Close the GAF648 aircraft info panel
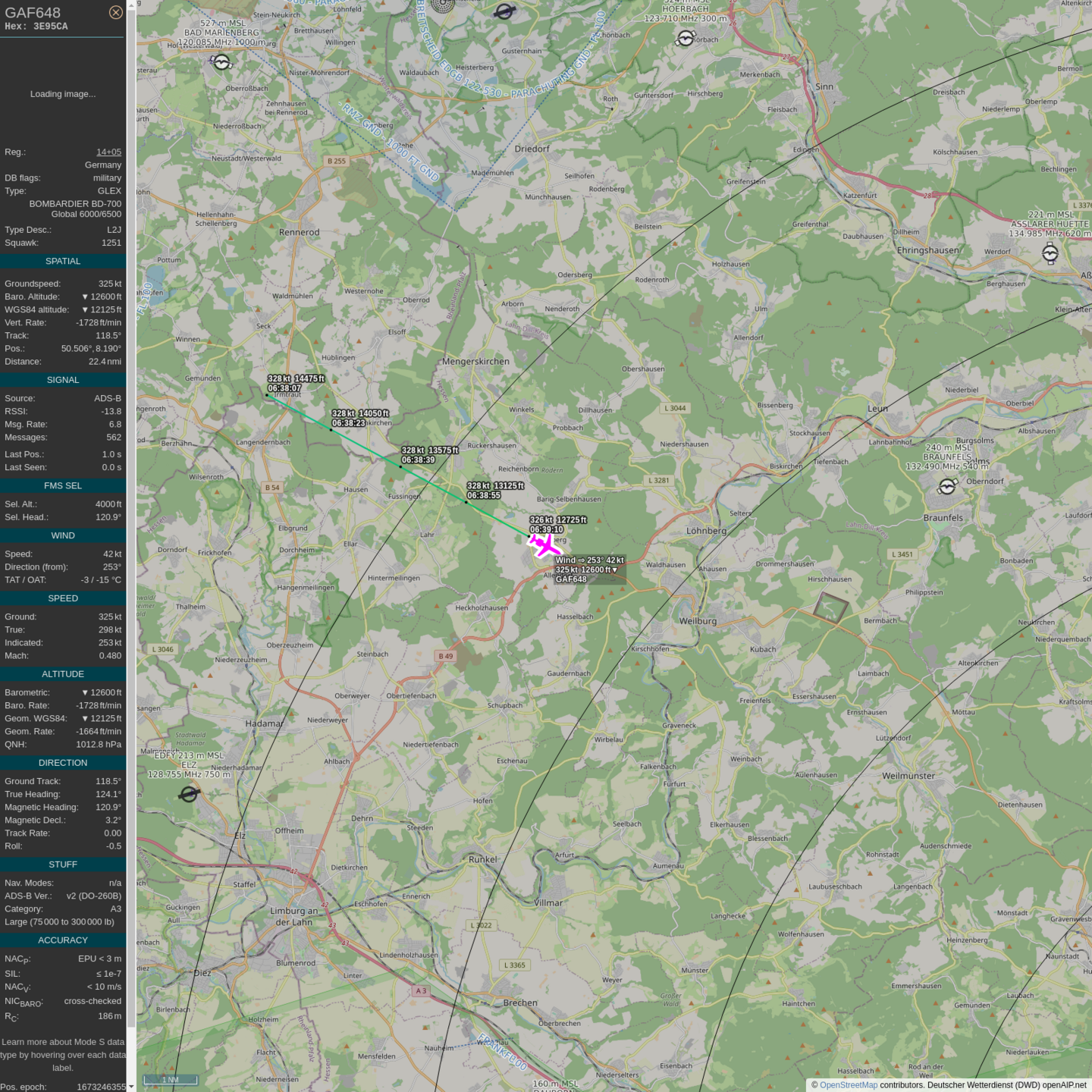1092x1092 pixels. tap(115, 12)
